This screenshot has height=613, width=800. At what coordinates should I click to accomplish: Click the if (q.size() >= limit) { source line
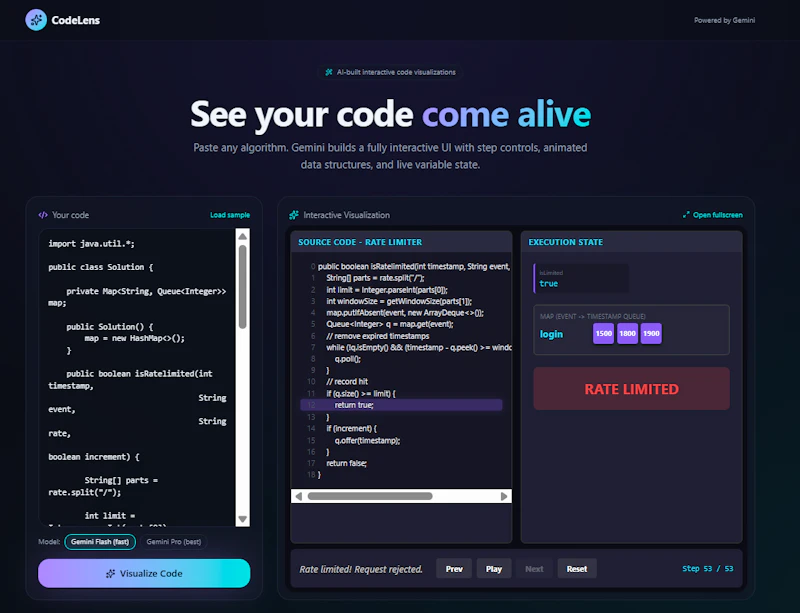[x=361, y=394]
